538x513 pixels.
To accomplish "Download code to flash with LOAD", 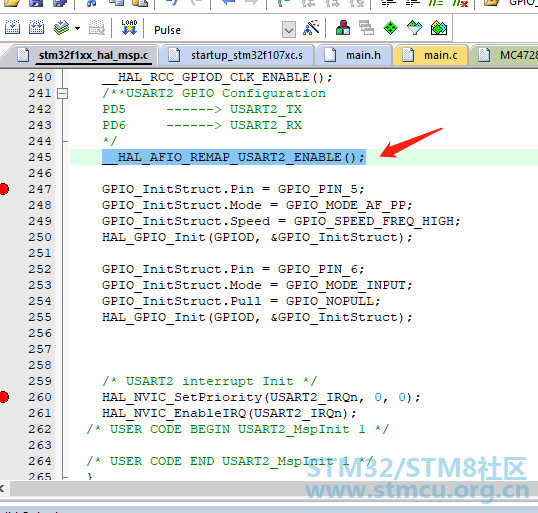I will [129, 27].
